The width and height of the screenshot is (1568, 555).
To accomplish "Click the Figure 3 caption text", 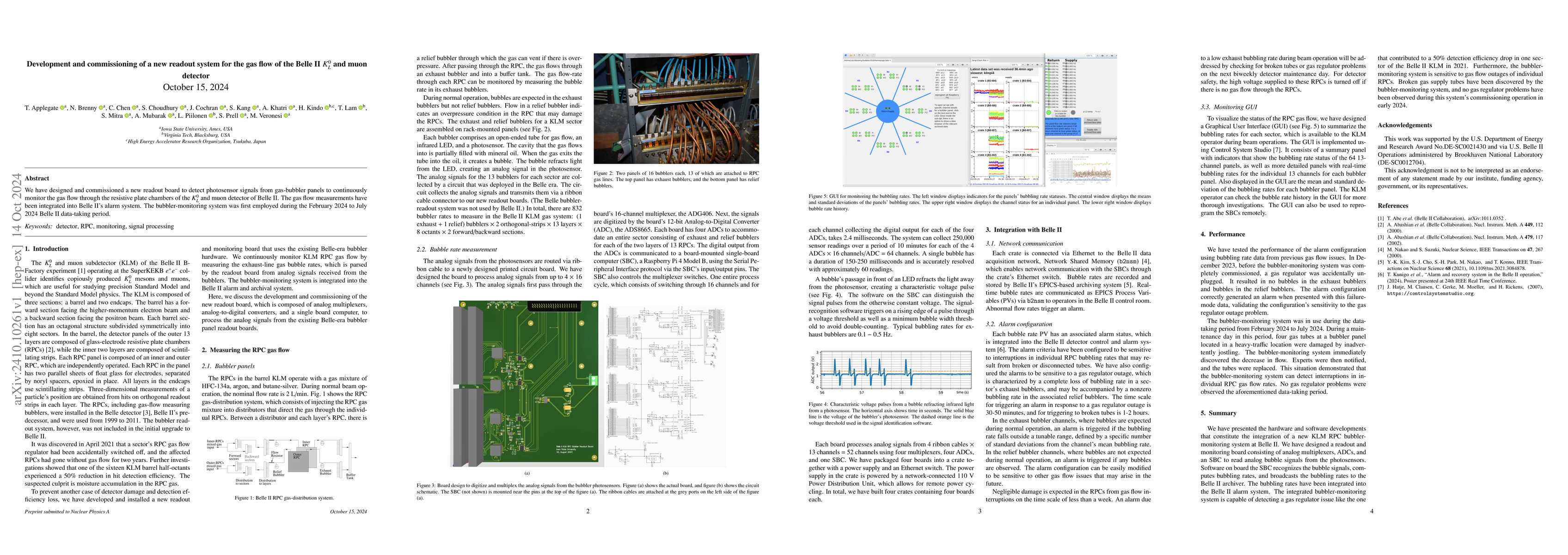I will tap(588, 492).
